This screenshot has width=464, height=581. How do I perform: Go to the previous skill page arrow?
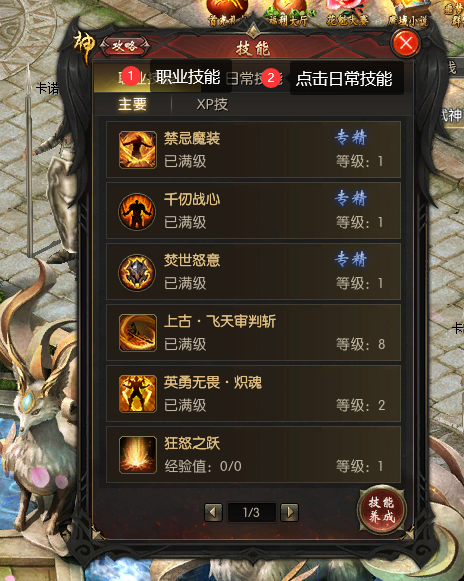coord(213,512)
